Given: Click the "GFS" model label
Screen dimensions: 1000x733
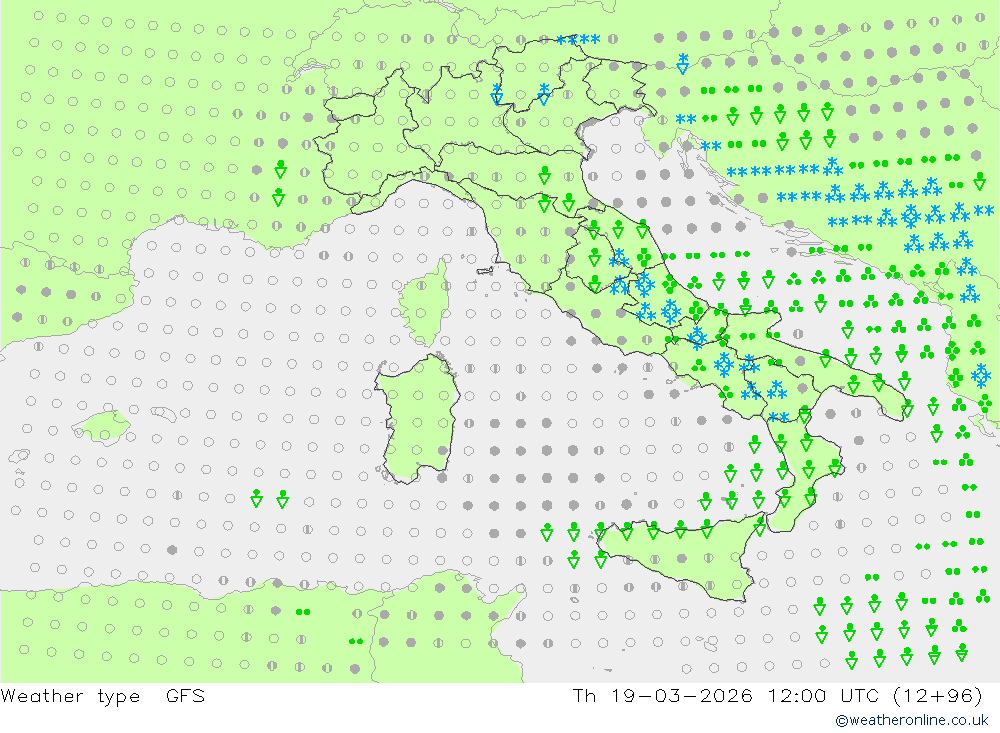Looking at the screenshot, I should click(186, 695).
